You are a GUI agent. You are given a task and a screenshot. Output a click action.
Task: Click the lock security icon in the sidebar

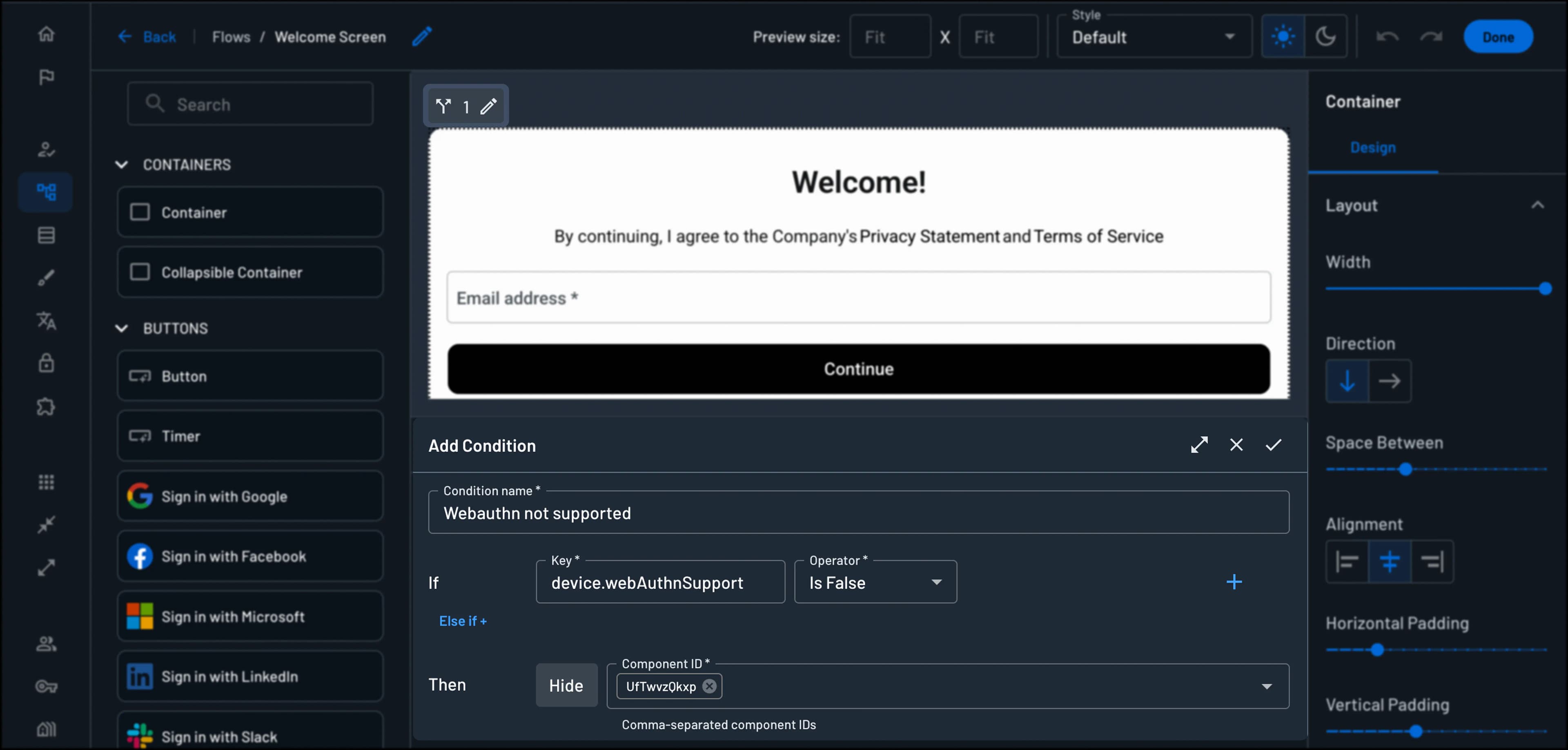46,364
